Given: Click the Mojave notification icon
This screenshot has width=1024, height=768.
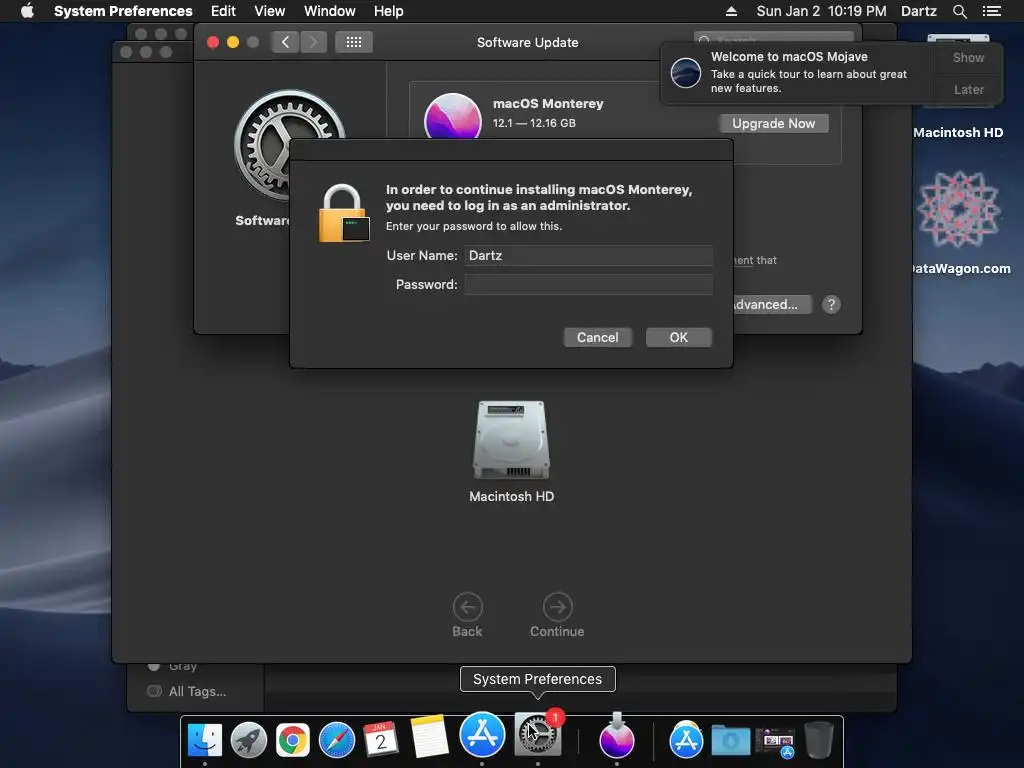Looking at the screenshot, I should coord(686,72).
